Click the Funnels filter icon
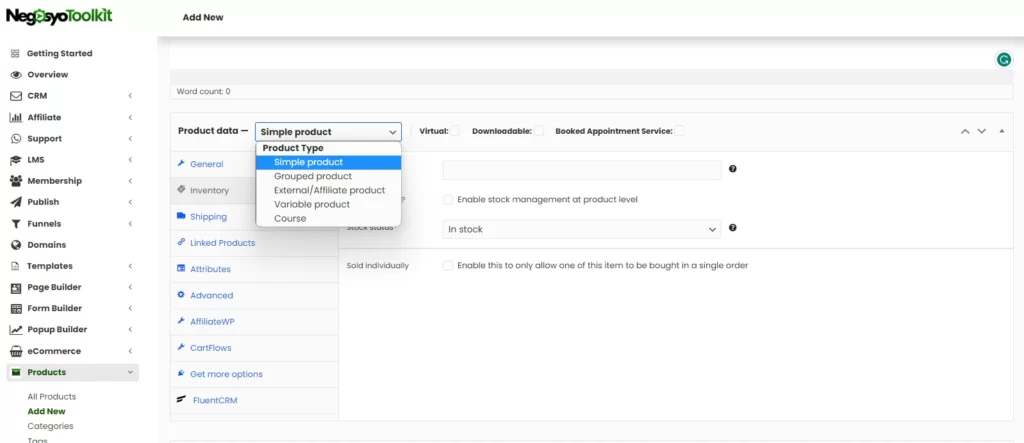The width and height of the screenshot is (1024, 443). pos(16,223)
